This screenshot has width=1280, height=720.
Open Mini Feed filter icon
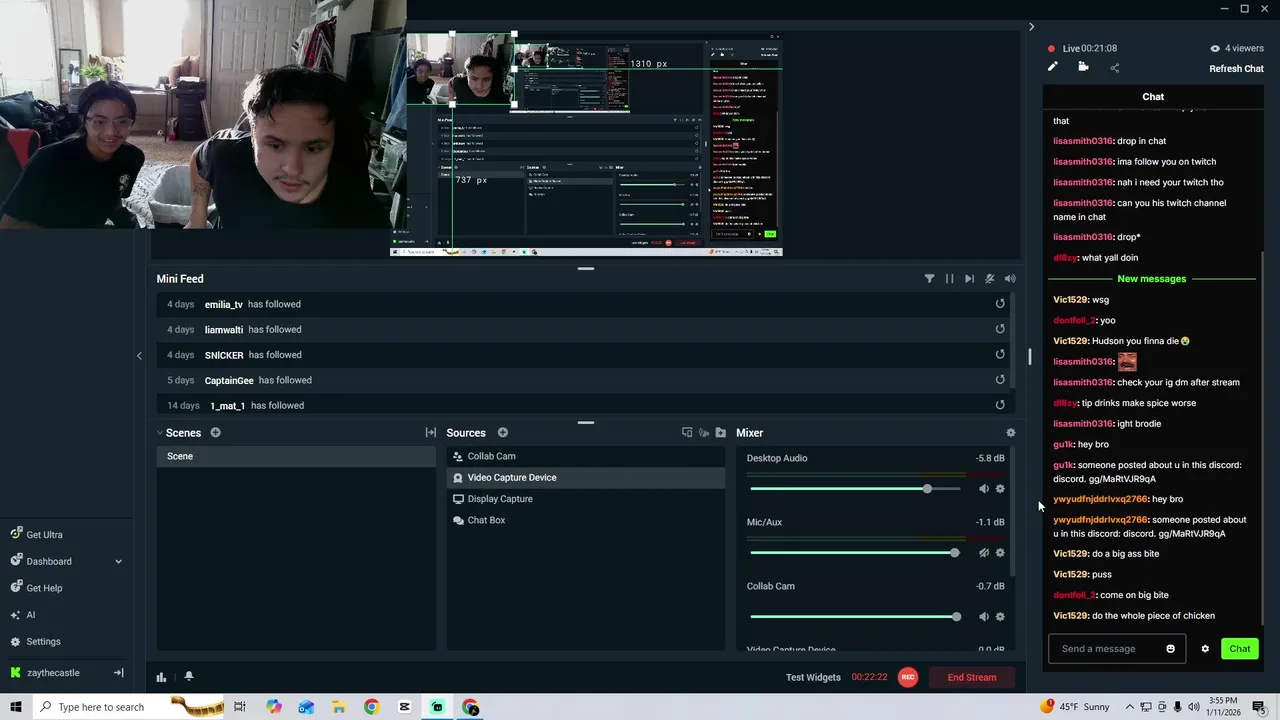[929, 279]
